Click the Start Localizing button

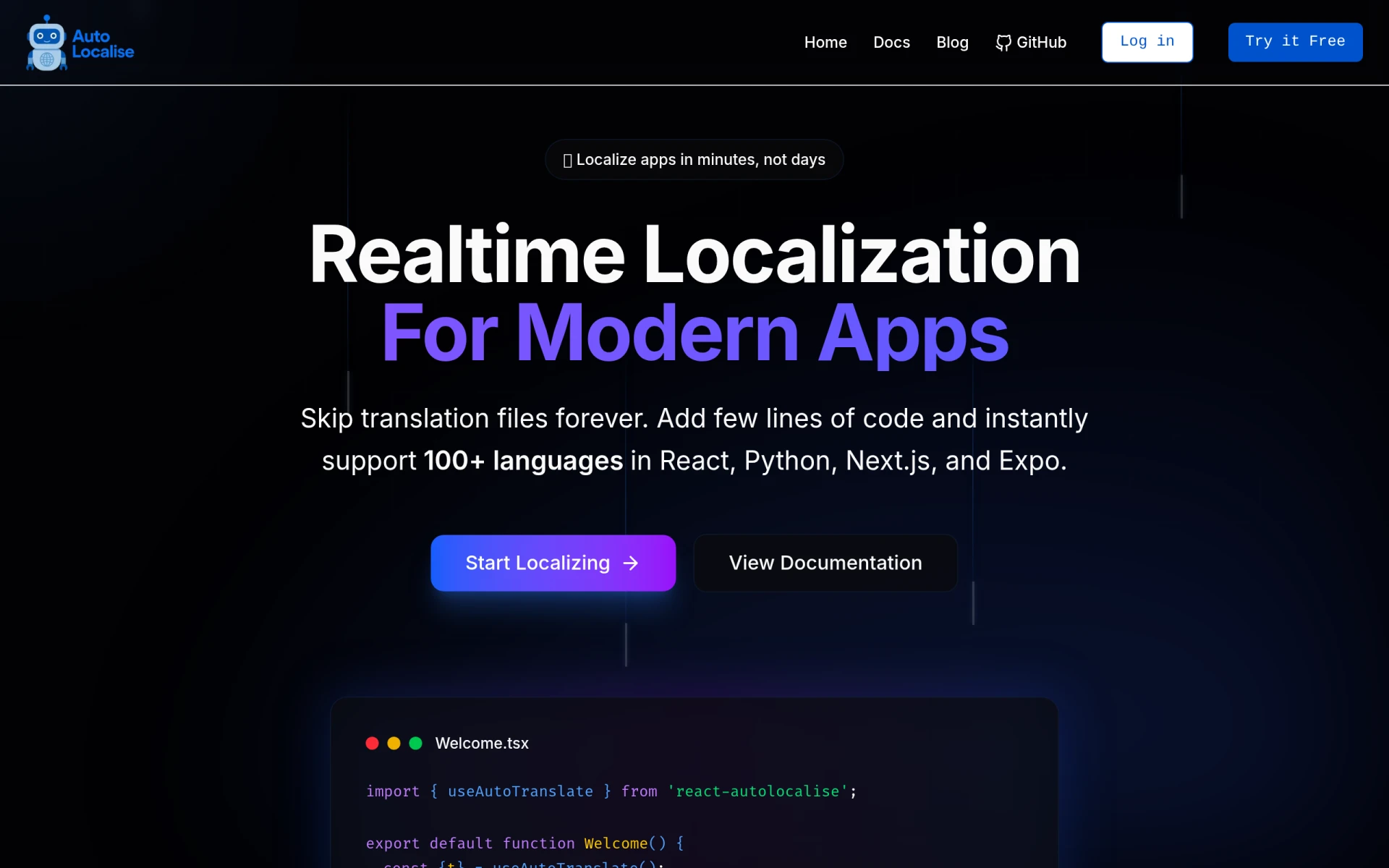tap(553, 563)
